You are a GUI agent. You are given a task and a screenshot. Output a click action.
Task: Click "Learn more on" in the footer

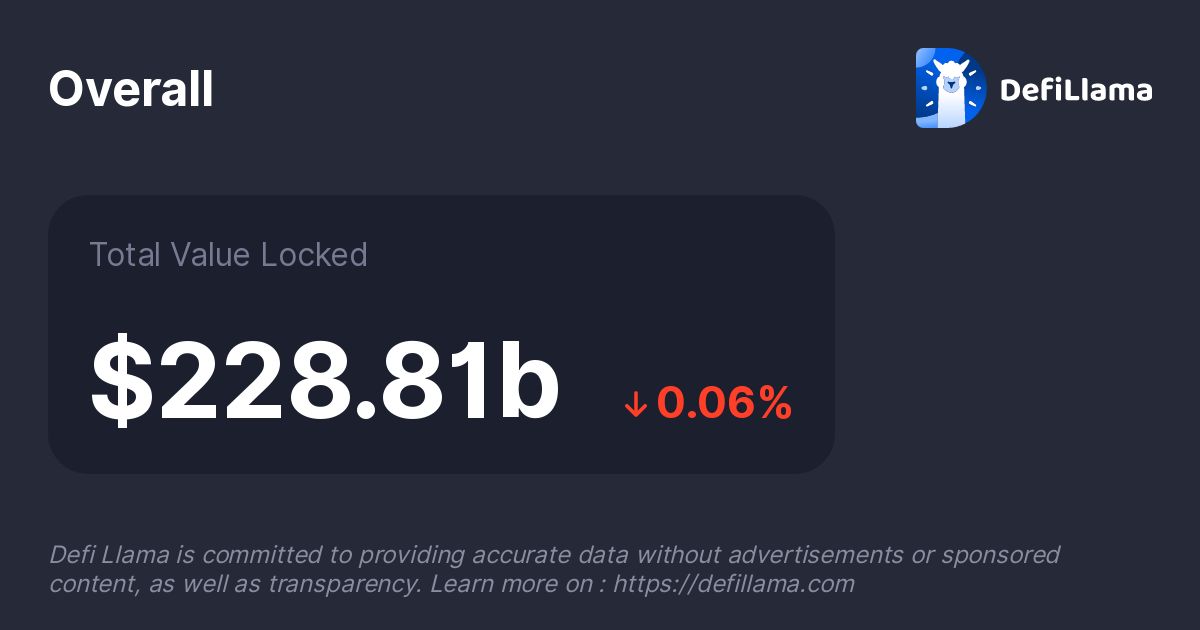click(511, 584)
